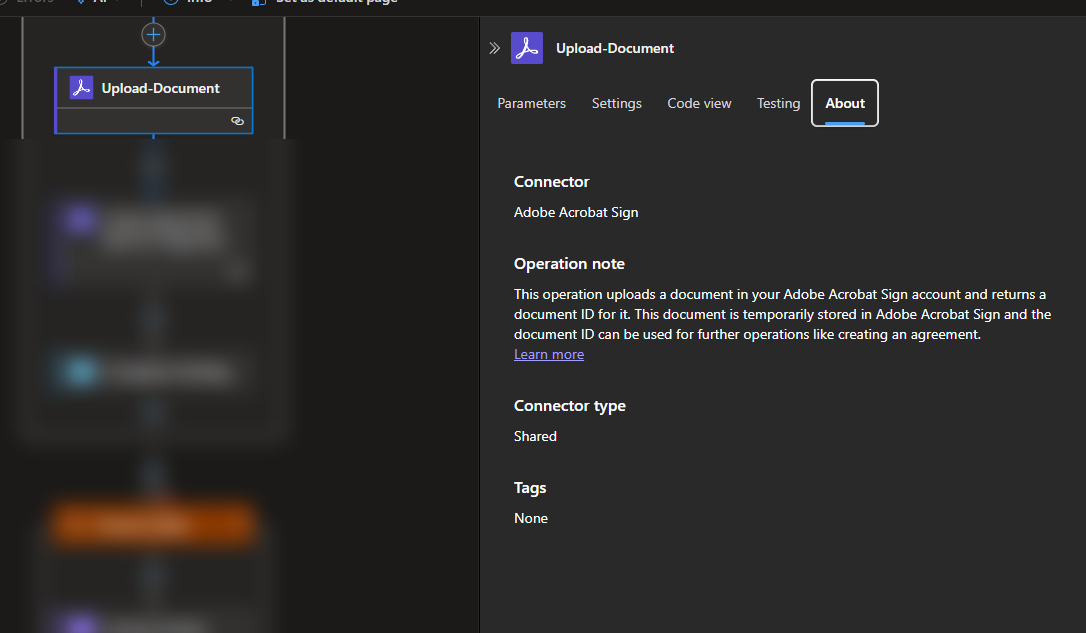The width and height of the screenshot is (1086, 633).
Task: Click the Upload-Document title in the details panel
Action: point(615,48)
